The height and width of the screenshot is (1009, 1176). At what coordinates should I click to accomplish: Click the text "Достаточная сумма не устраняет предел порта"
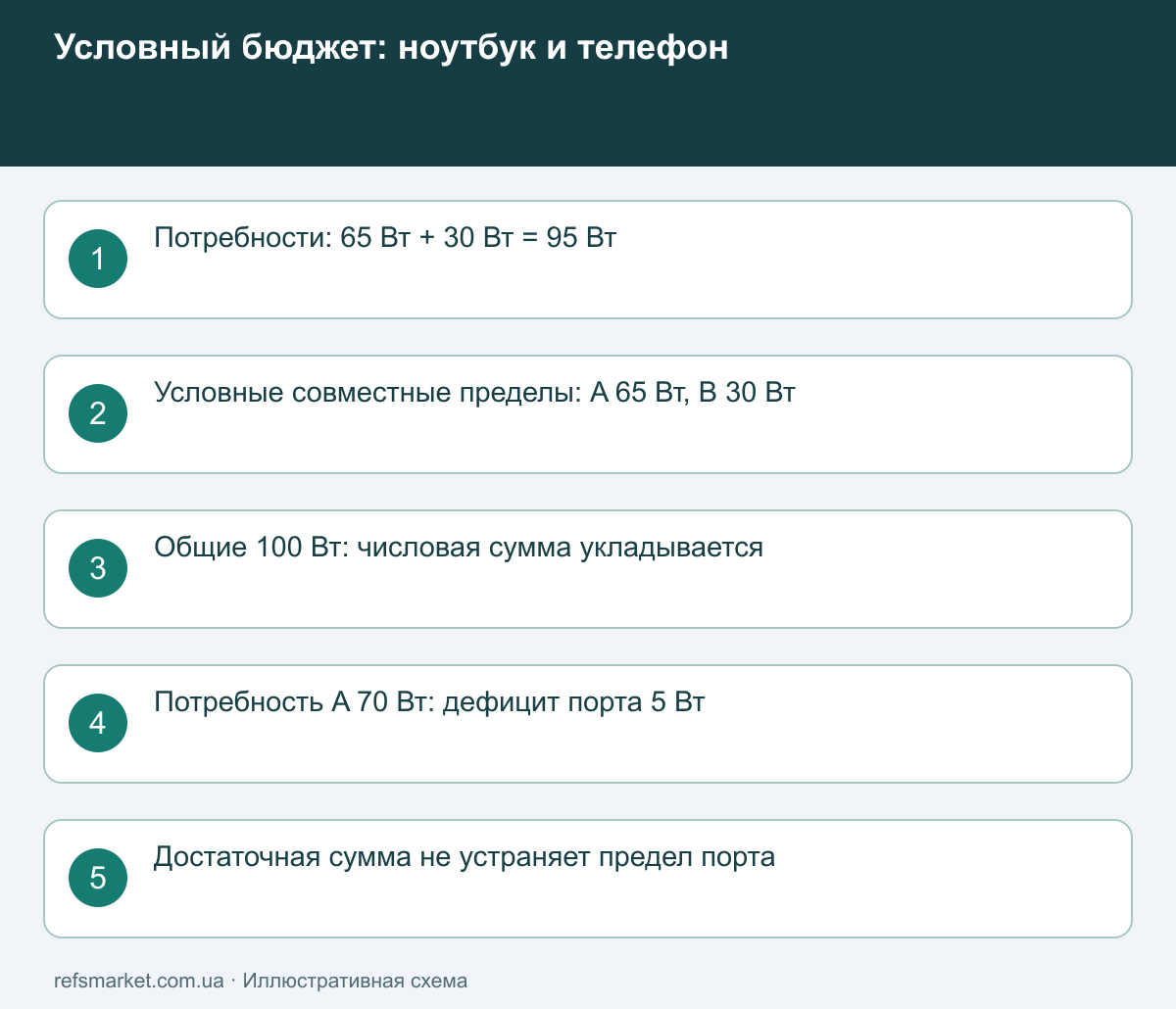tap(465, 857)
